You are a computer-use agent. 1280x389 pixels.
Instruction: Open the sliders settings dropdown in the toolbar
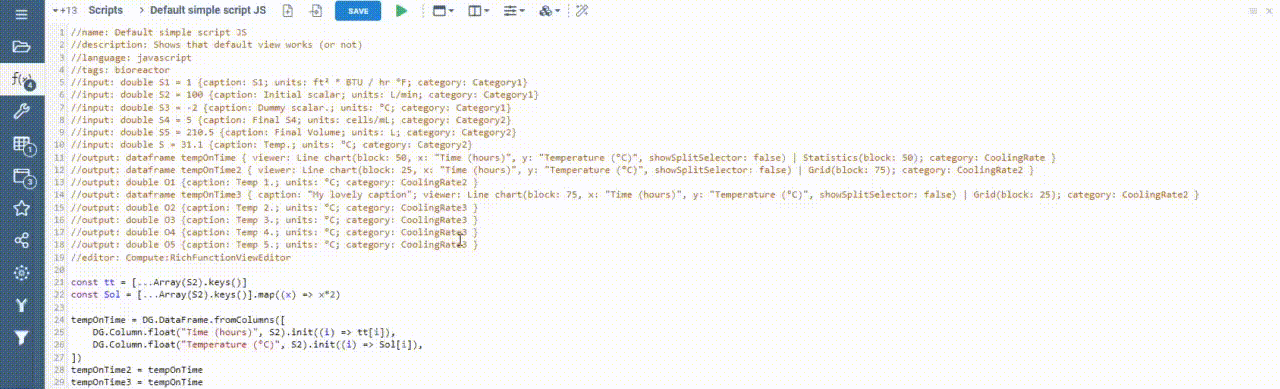pos(514,10)
